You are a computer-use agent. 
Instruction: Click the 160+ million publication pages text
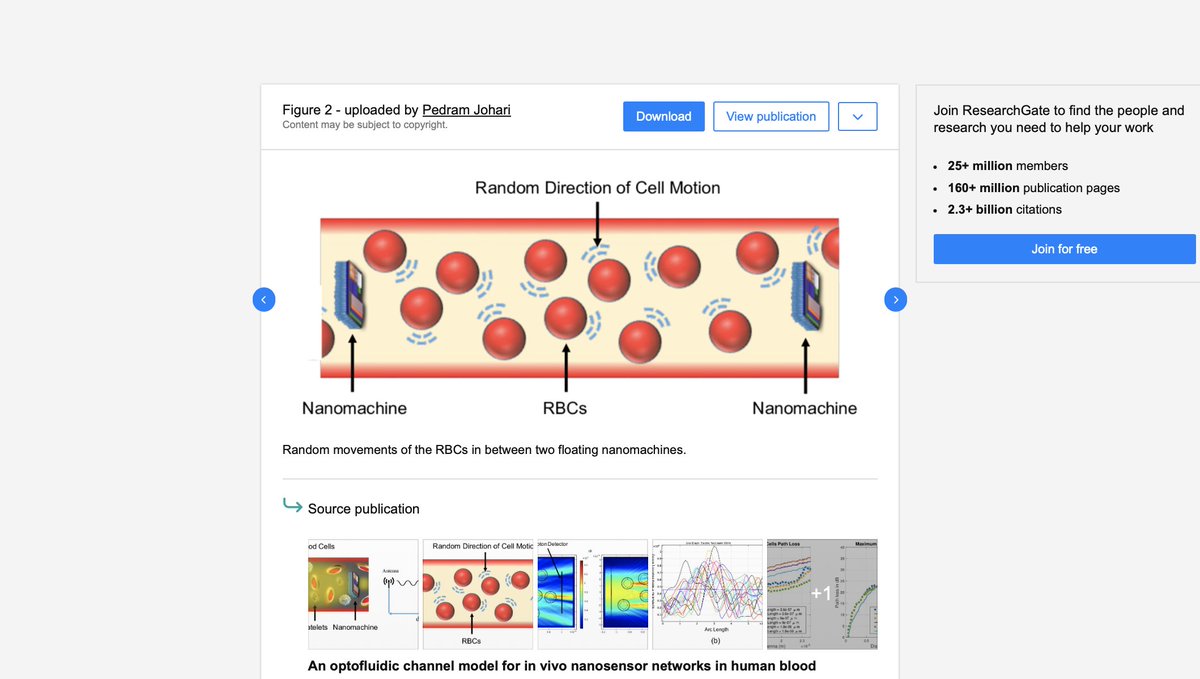click(1034, 188)
